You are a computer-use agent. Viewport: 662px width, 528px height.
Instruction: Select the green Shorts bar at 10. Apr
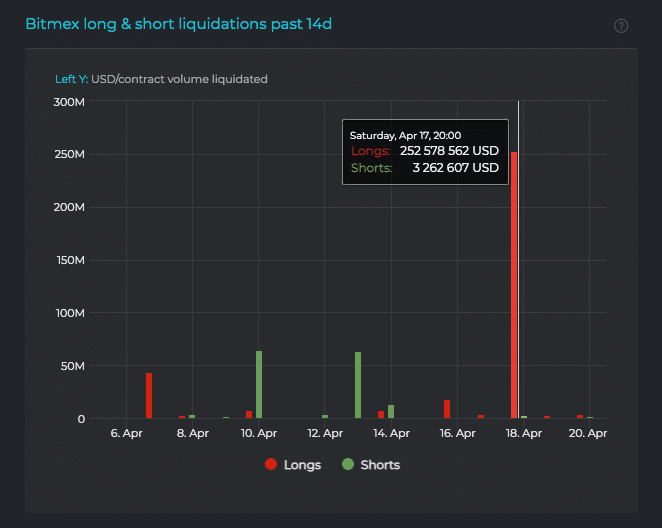[x=259, y=384]
